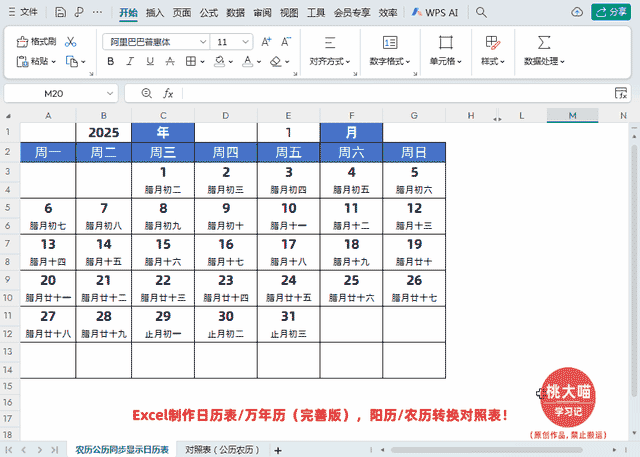Image resolution: width=640 pixels, height=457 pixels.
Task: Switch to the 审阅 ribbon tab
Action: 262,13
